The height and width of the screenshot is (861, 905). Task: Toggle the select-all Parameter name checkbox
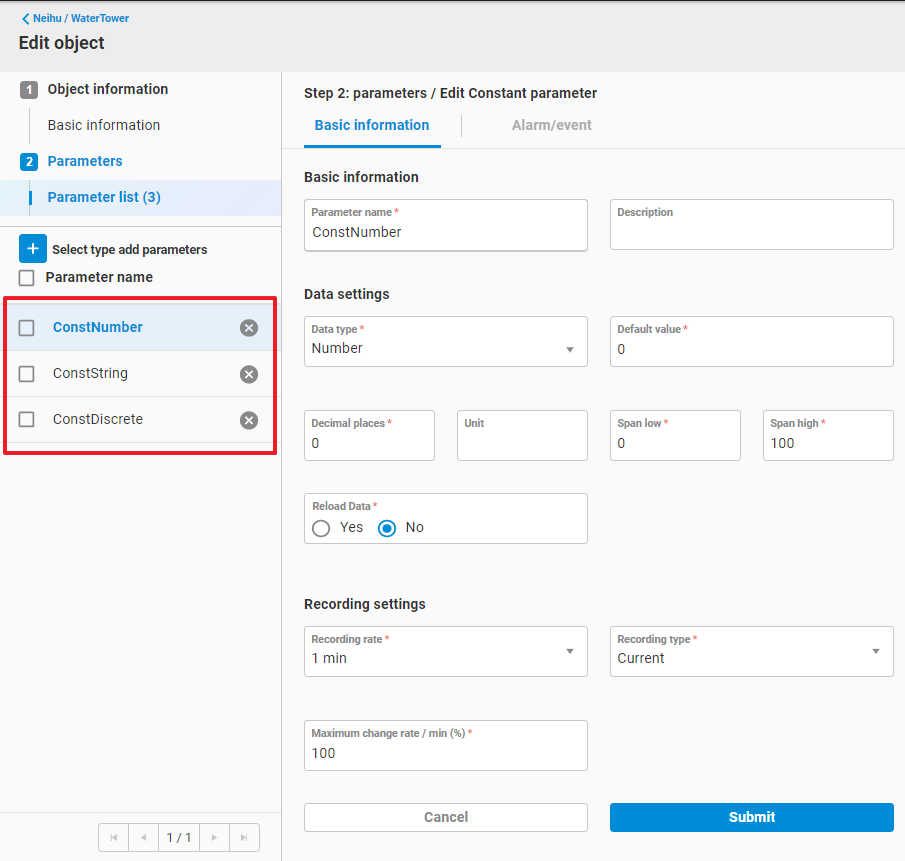click(x=27, y=278)
